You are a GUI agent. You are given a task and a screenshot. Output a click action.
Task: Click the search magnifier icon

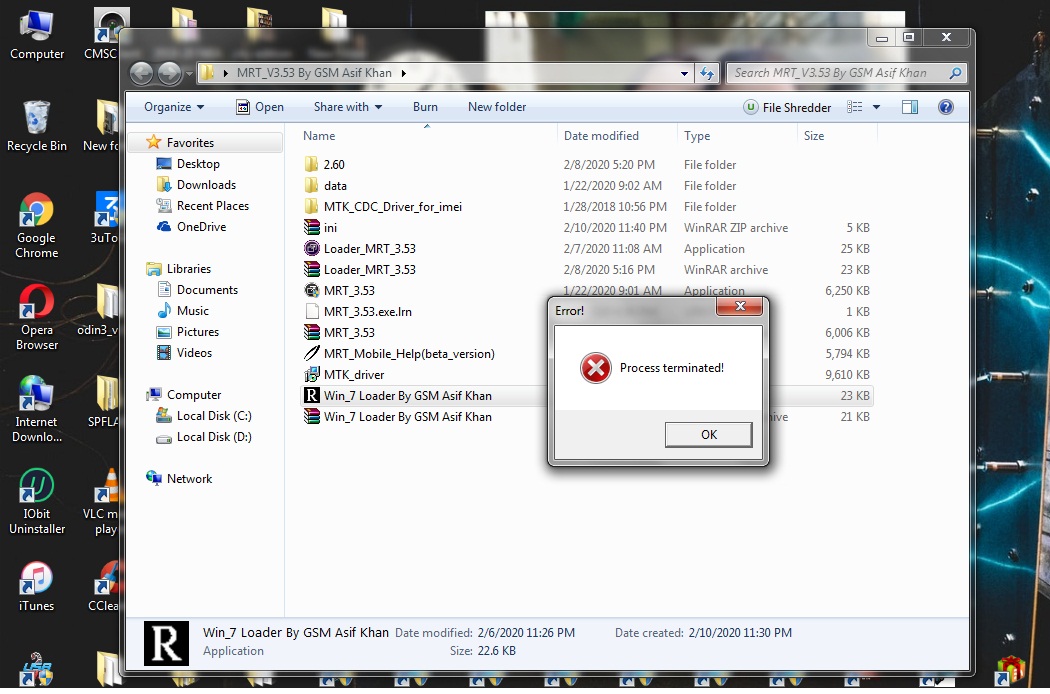955,73
